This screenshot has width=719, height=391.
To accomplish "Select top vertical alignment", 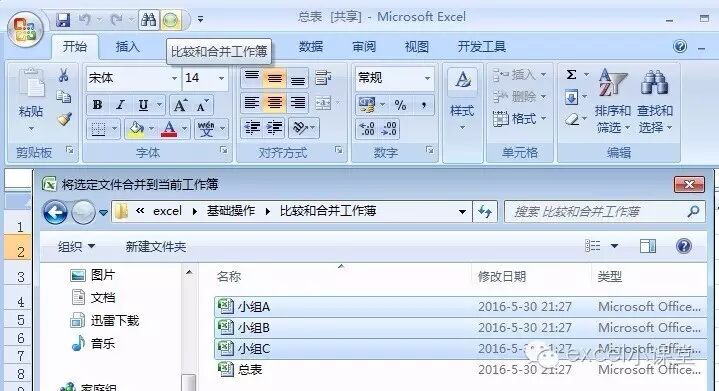I will click(x=251, y=77).
